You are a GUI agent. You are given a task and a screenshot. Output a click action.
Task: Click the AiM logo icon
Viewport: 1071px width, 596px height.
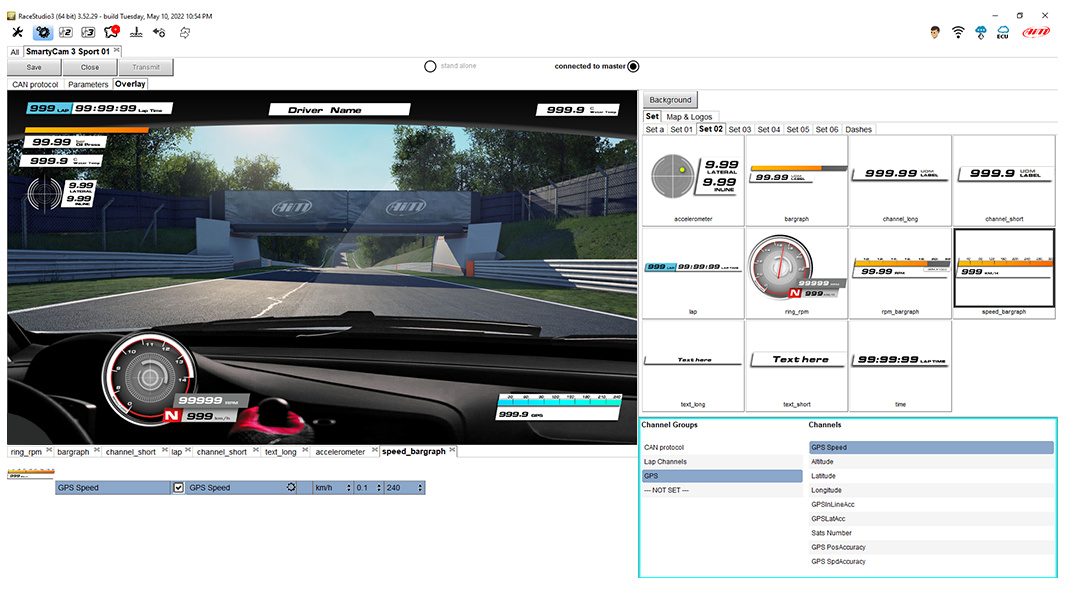(x=1038, y=33)
